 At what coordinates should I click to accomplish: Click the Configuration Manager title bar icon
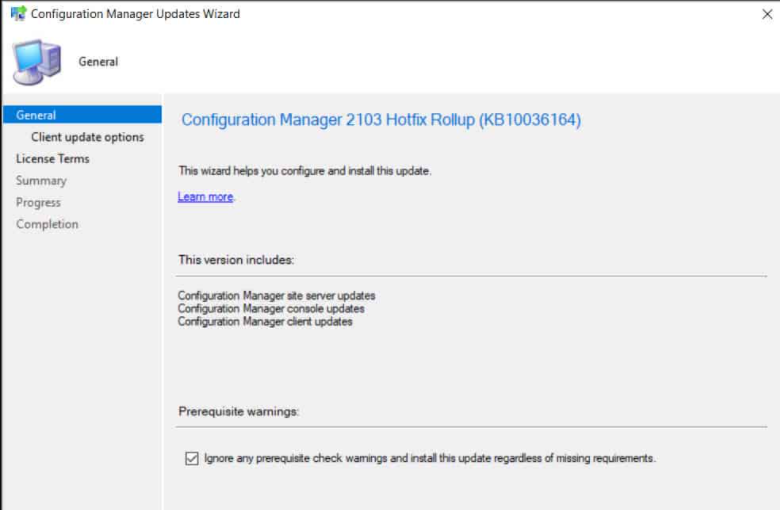pos(18,13)
